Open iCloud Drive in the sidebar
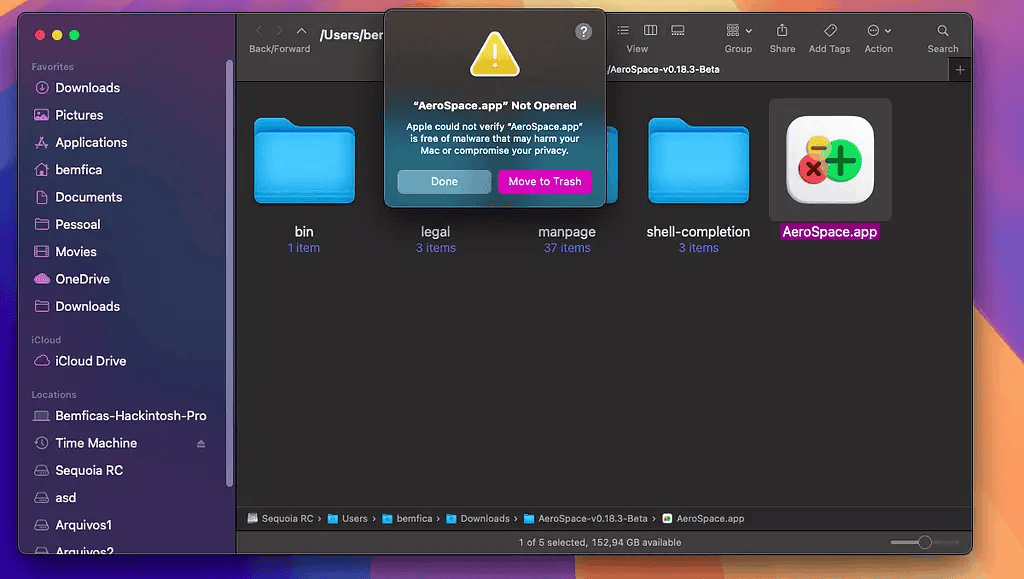 [90, 361]
